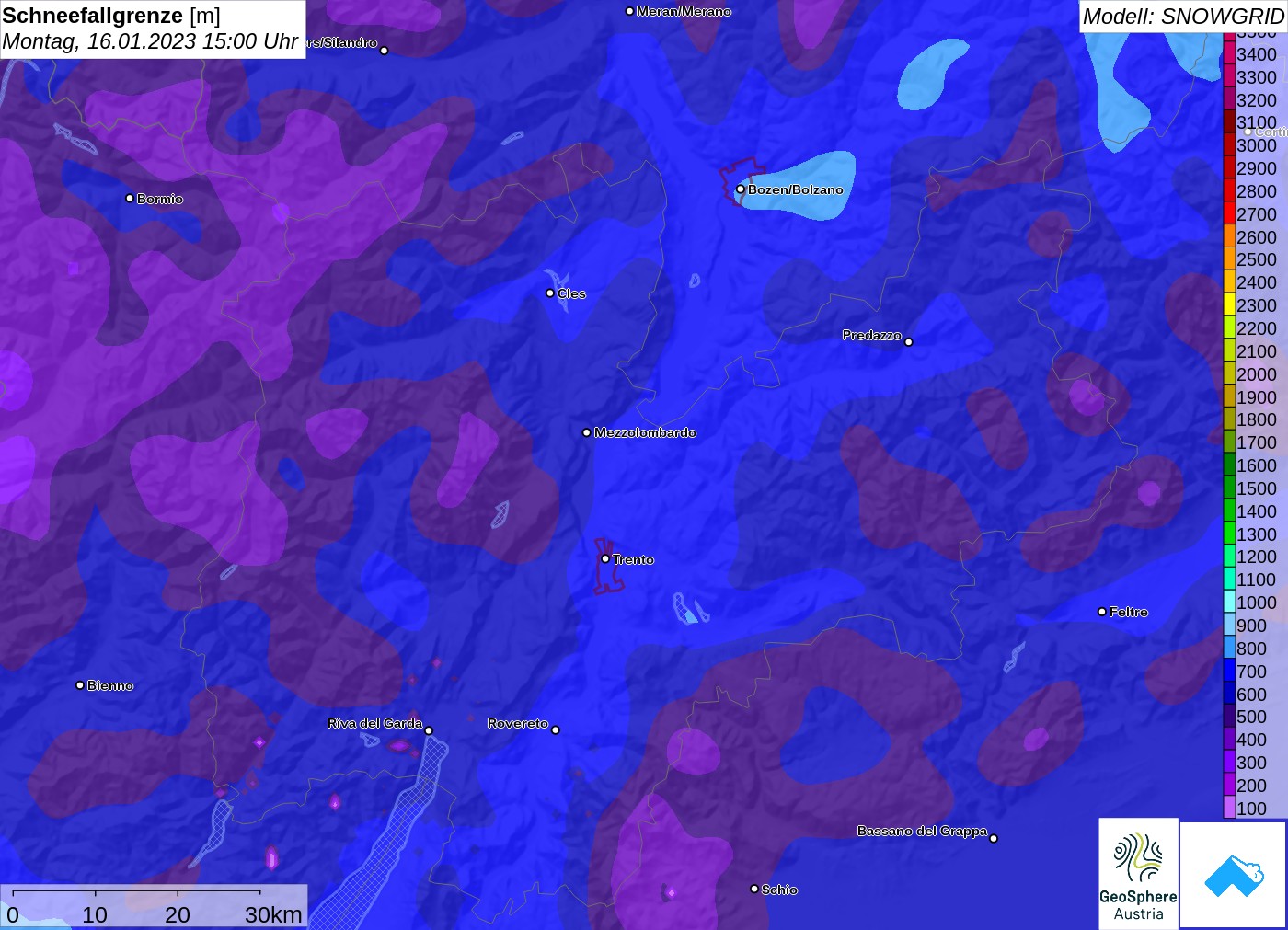Click the Feltre city marker dot
This screenshot has width=1288, height=930.
point(1102,612)
